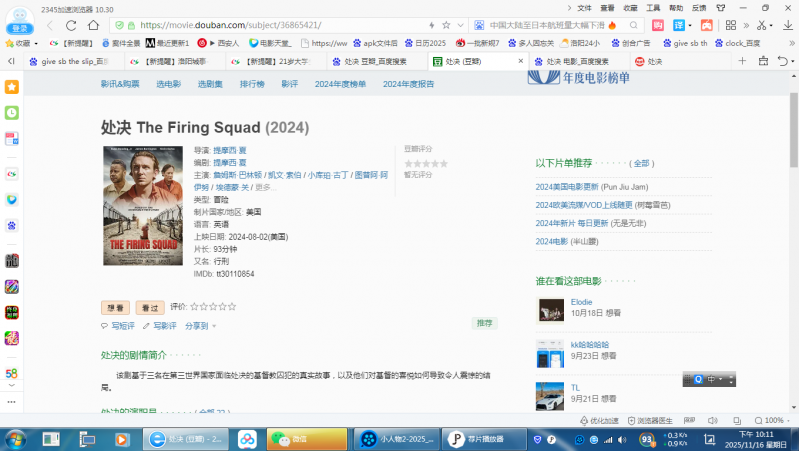The width and height of the screenshot is (799, 451).
Task: Expand the toolbar overflow chevrons
Action: [746, 25]
